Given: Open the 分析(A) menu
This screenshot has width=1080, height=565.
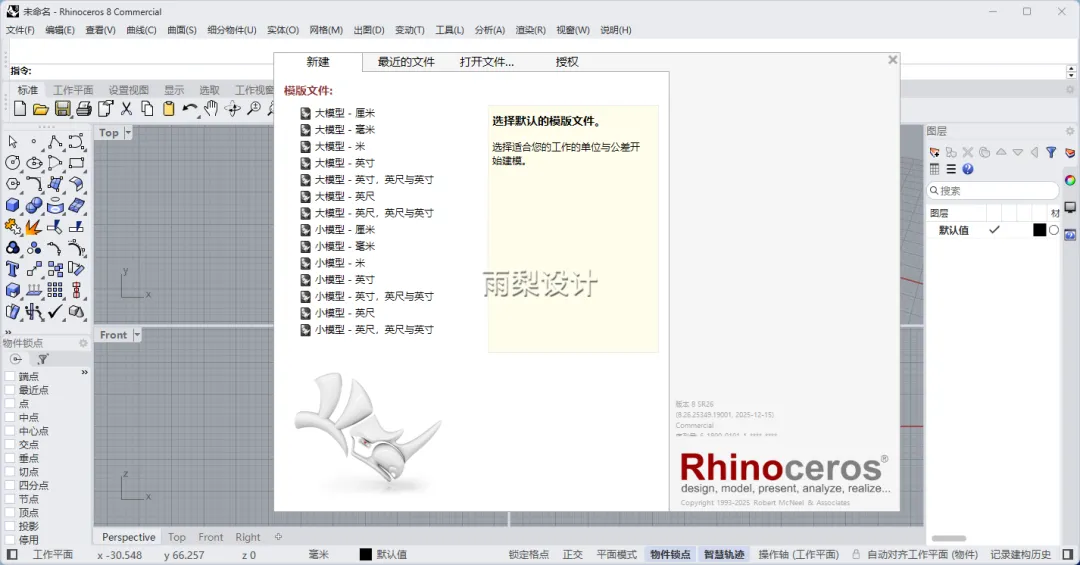Looking at the screenshot, I should pyautogui.click(x=490, y=30).
